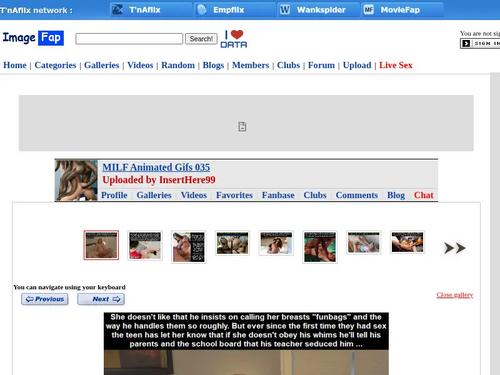Click the red Live Sex link
The width and height of the screenshot is (500, 375).
point(396,65)
